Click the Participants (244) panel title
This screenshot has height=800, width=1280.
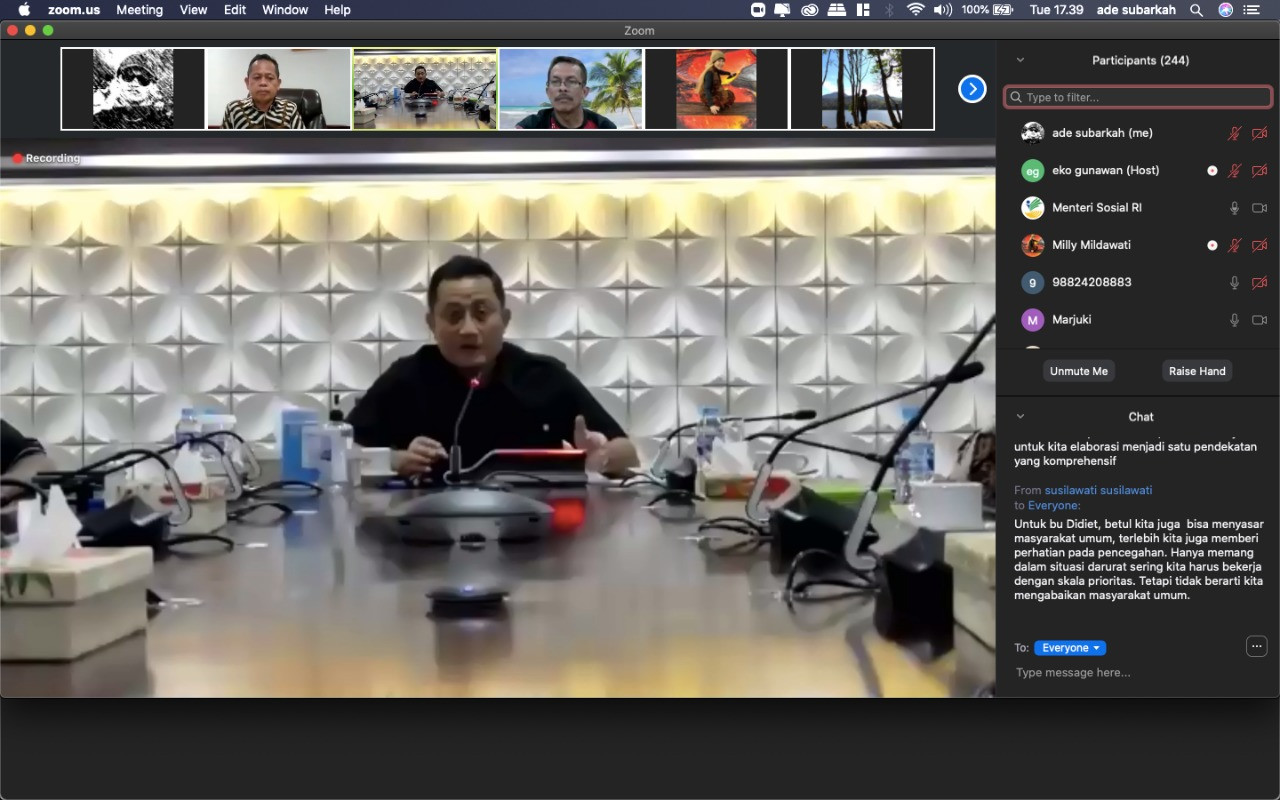[x=1140, y=60]
